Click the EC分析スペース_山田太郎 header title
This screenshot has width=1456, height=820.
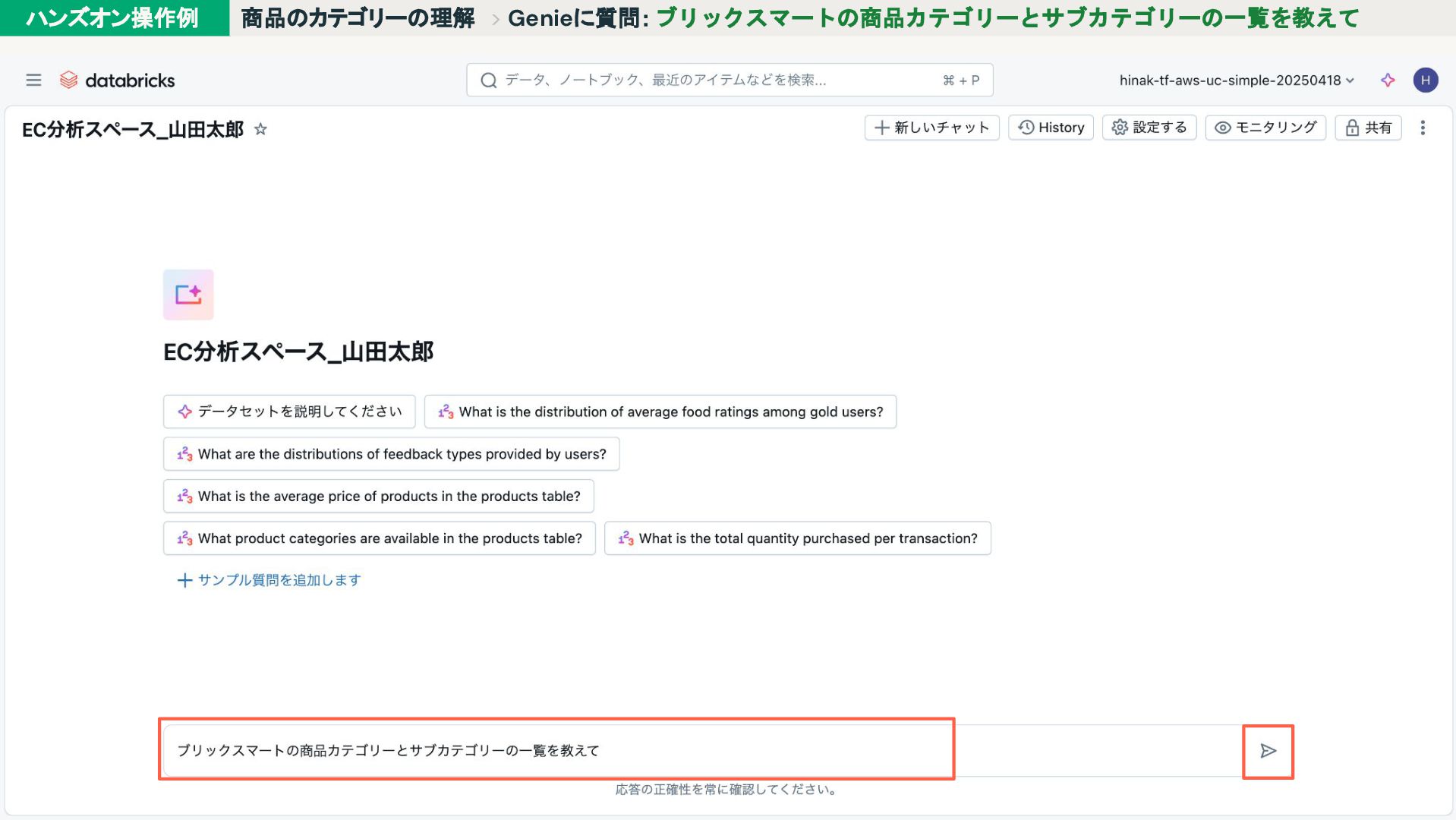tap(133, 129)
